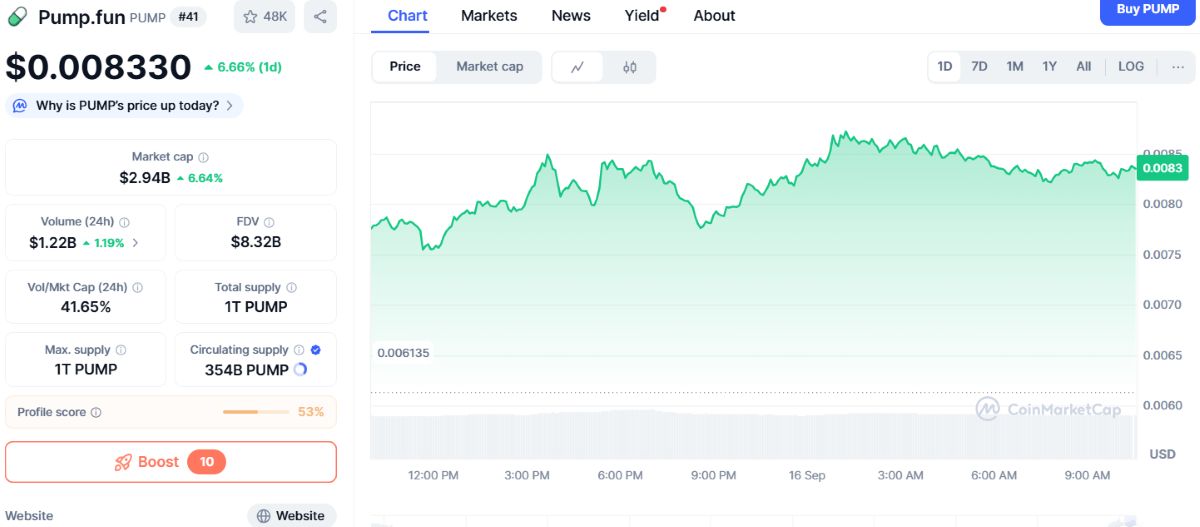
Task: Click the 6.66% (1d) change text
Action: point(242,67)
